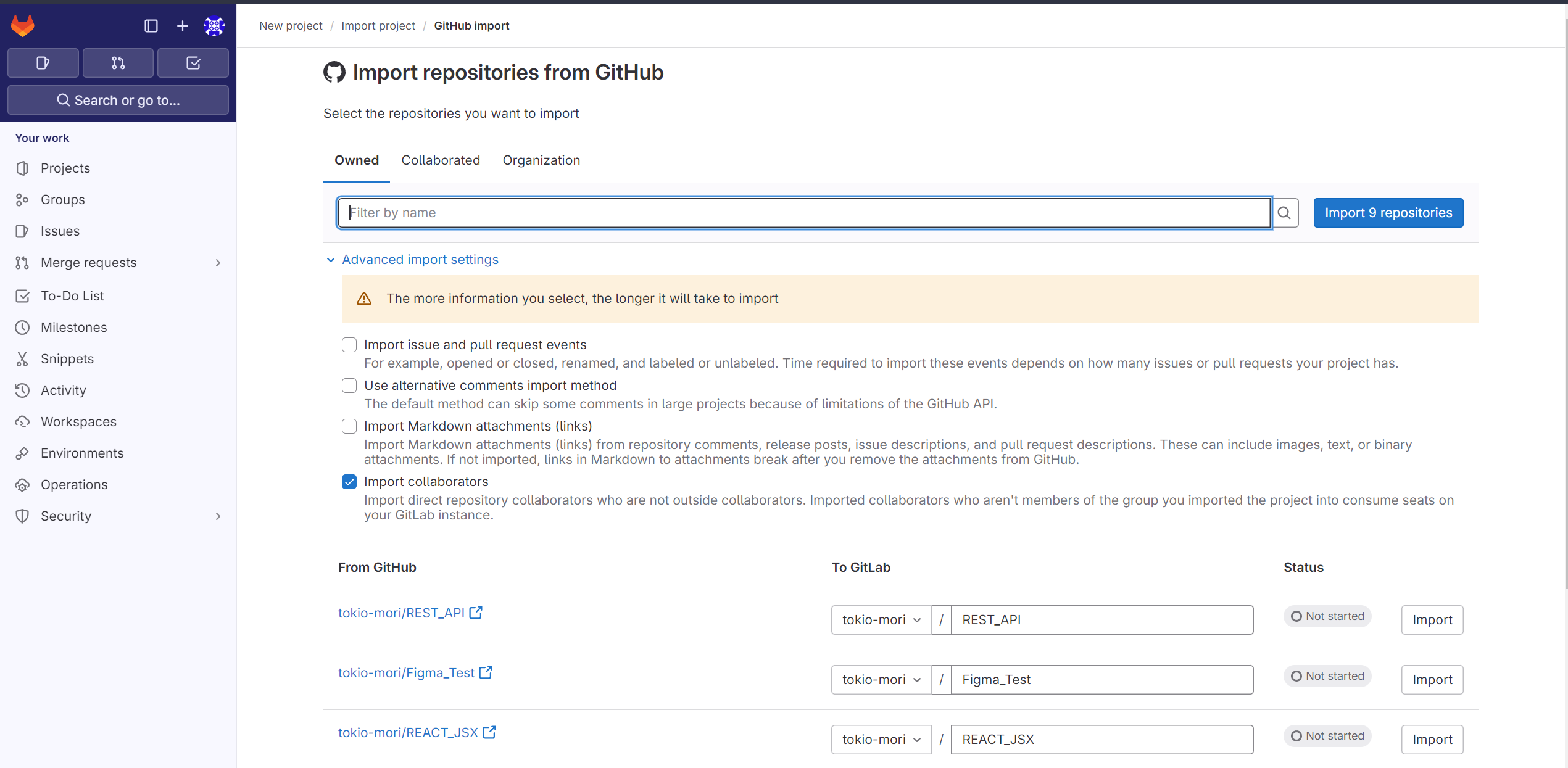Check Use alternative comments import method

349,385
